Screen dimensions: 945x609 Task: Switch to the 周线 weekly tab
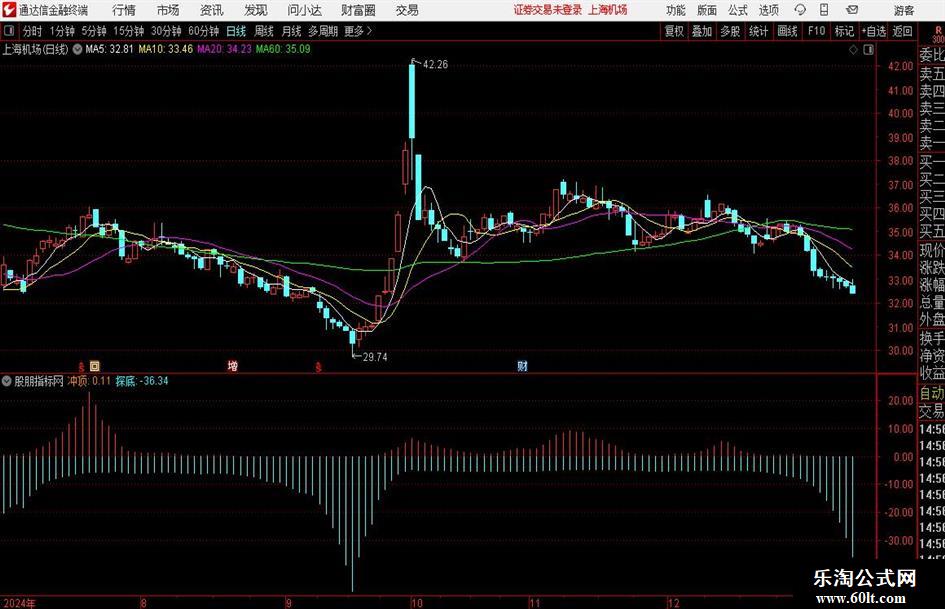(x=264, y=31)
